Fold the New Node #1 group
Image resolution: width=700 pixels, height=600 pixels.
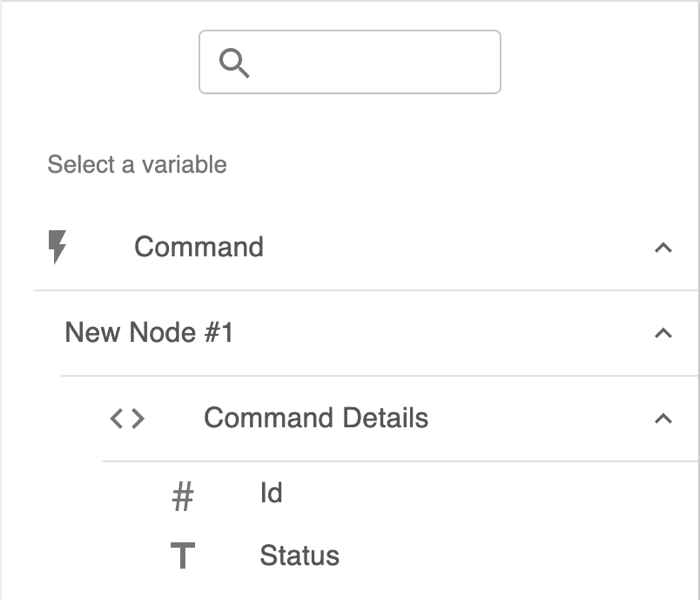coord(662,333)
